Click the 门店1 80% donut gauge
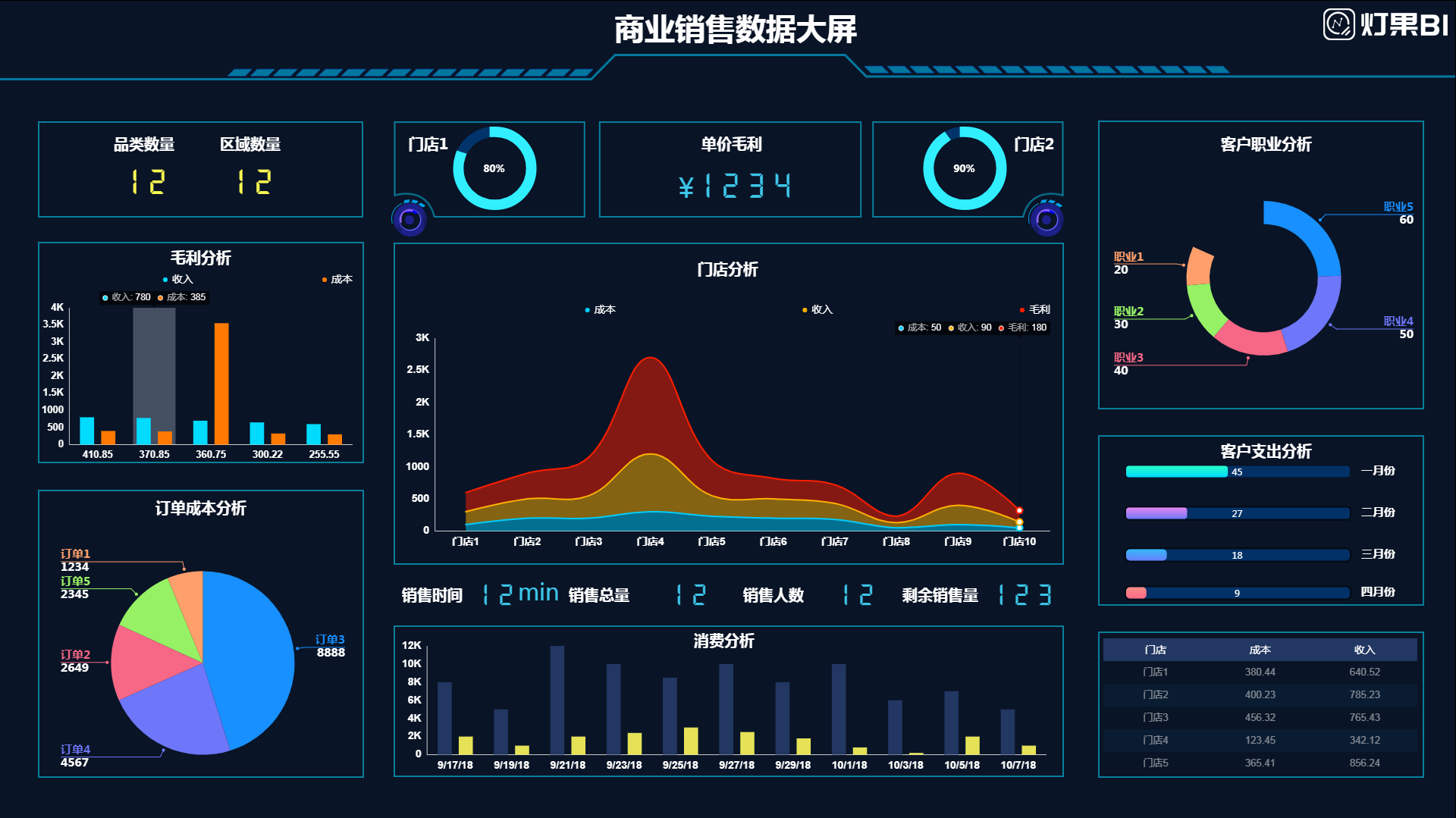The width and height of the screenshot is (1456, 818). [494, 168]
